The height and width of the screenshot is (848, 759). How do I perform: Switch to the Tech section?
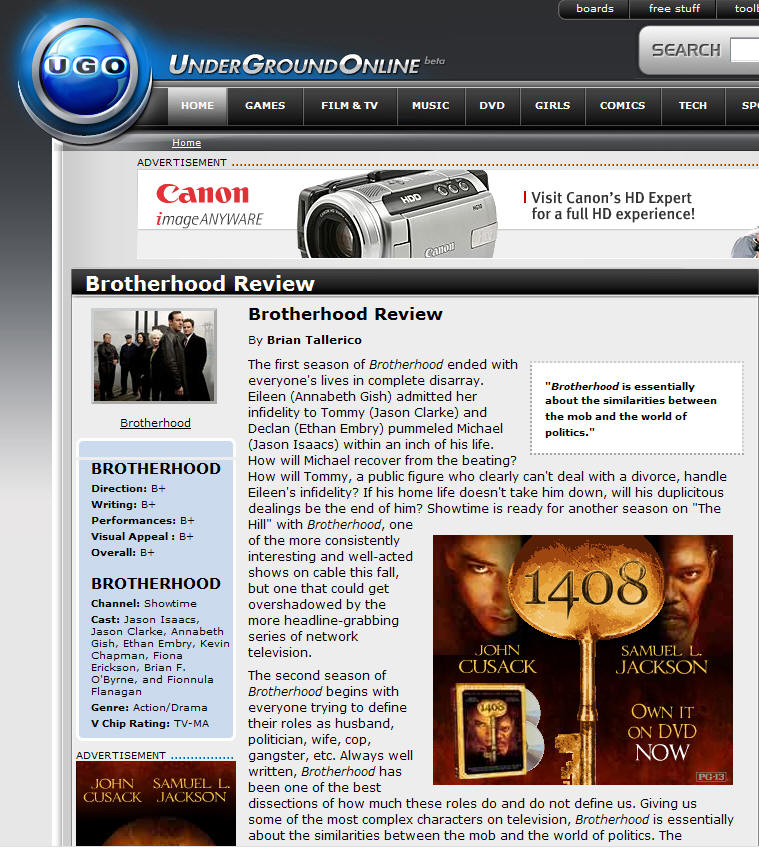pyautogui.click(x=693, y=105)
